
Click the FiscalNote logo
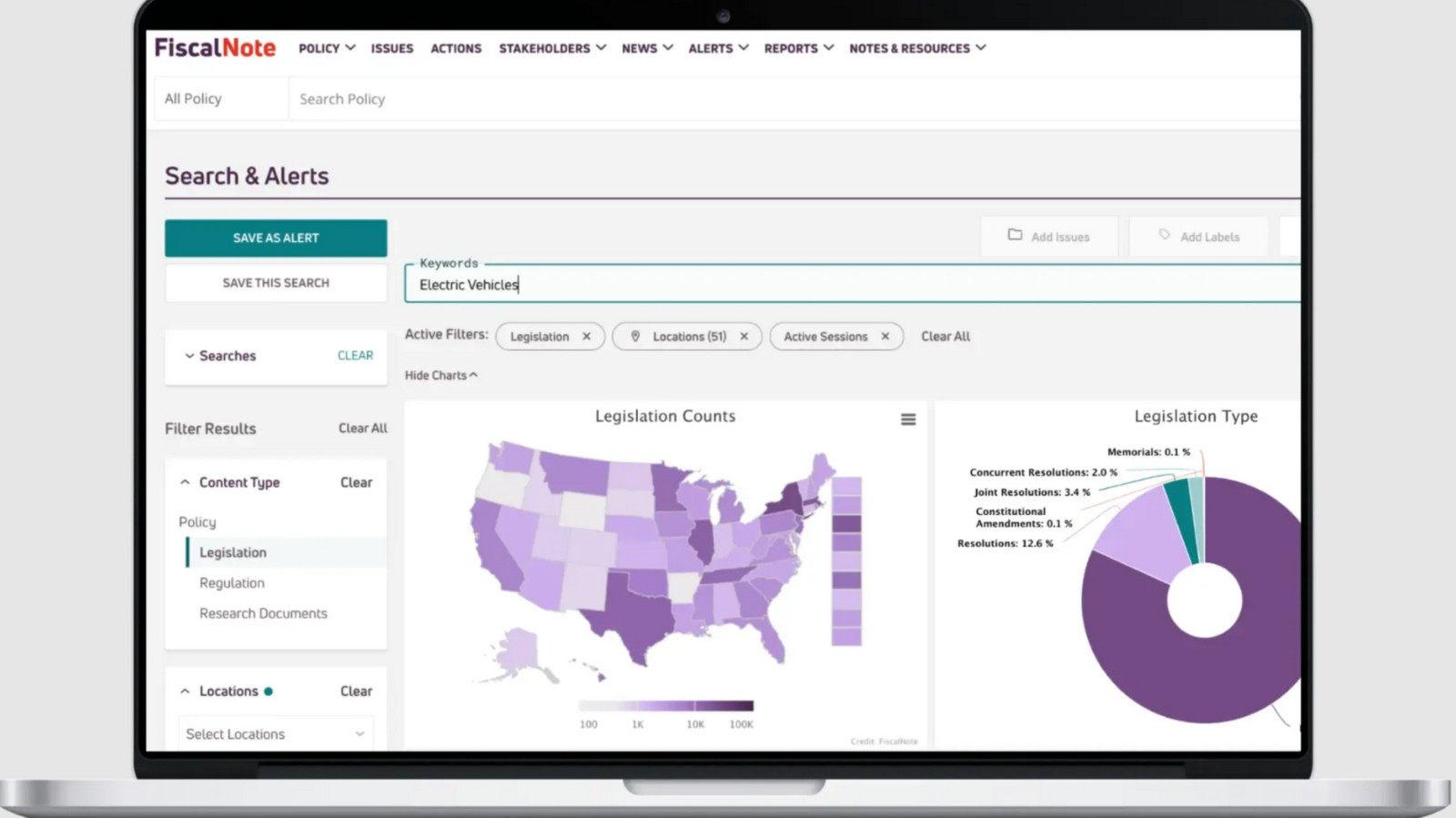pos(215,47)
